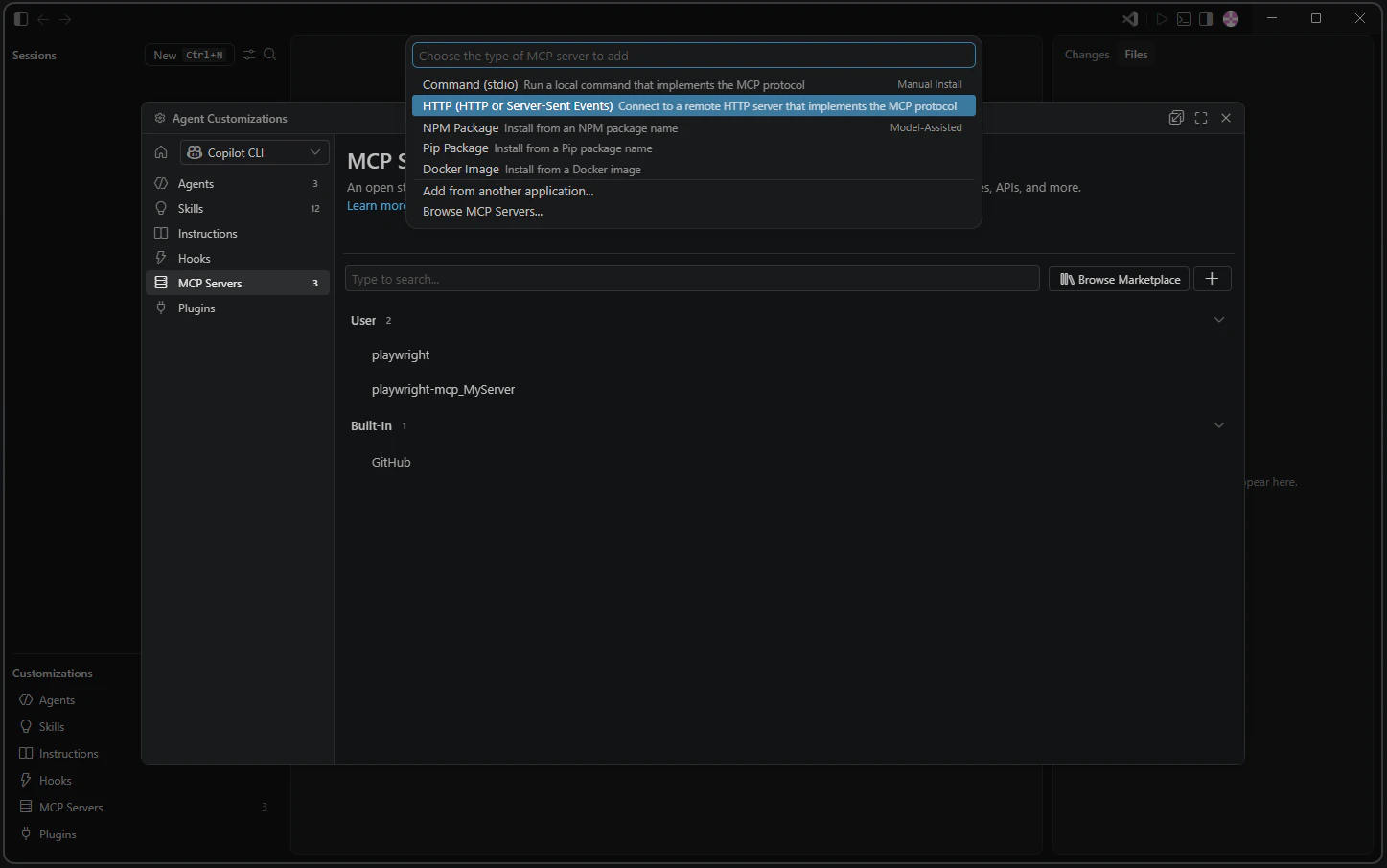Go to the customizations home icon
Image resolution: width=1387 pixels, height=868 pixels.
tap(161, 152)
